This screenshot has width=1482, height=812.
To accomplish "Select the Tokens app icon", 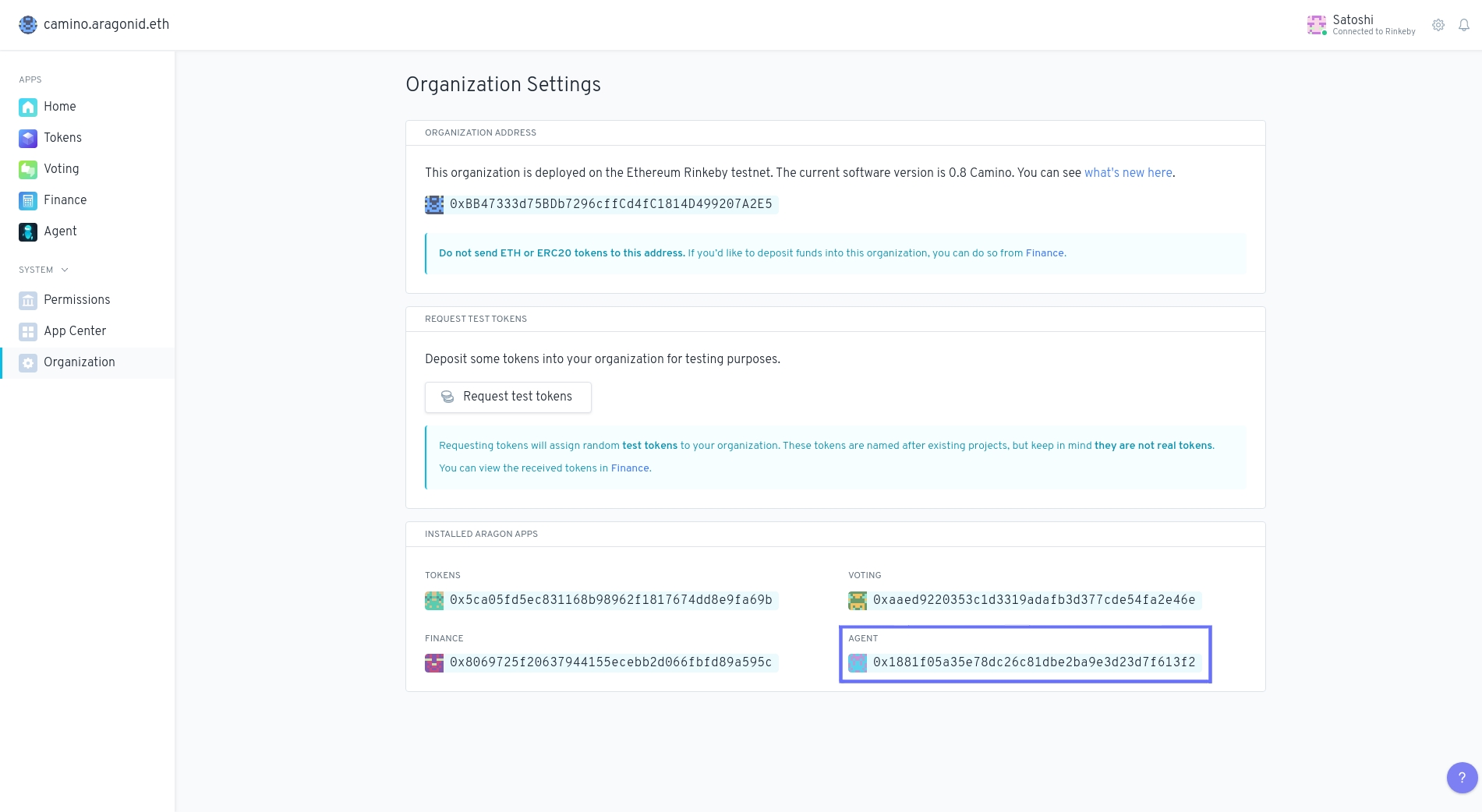I will pyautogui.click(x=28, y=138).
